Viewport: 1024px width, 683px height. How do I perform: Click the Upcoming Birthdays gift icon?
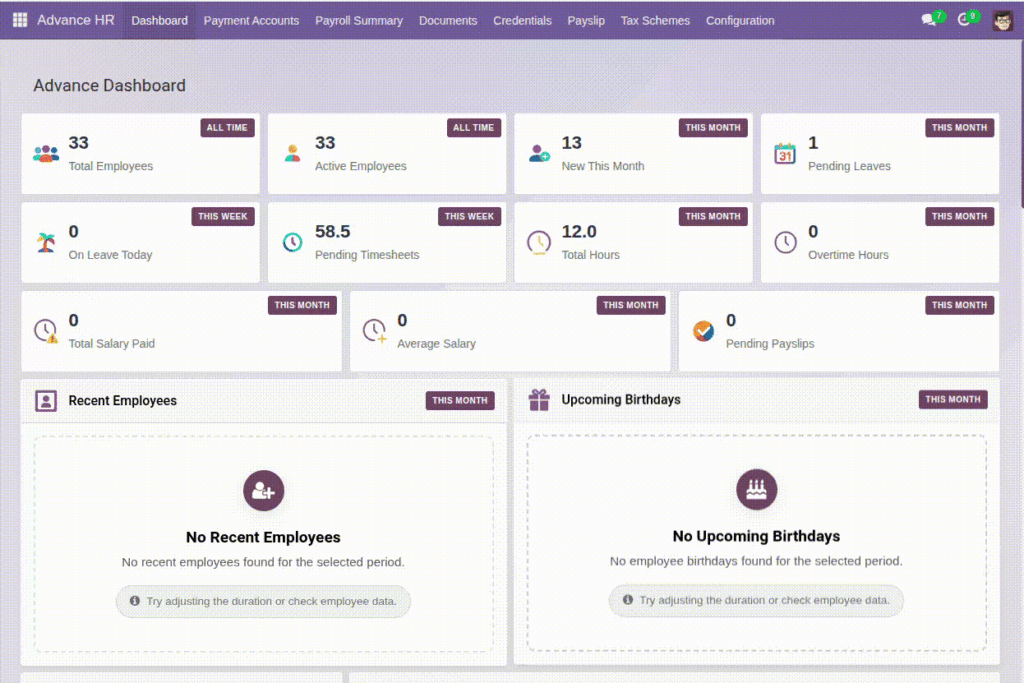[539, 400]
